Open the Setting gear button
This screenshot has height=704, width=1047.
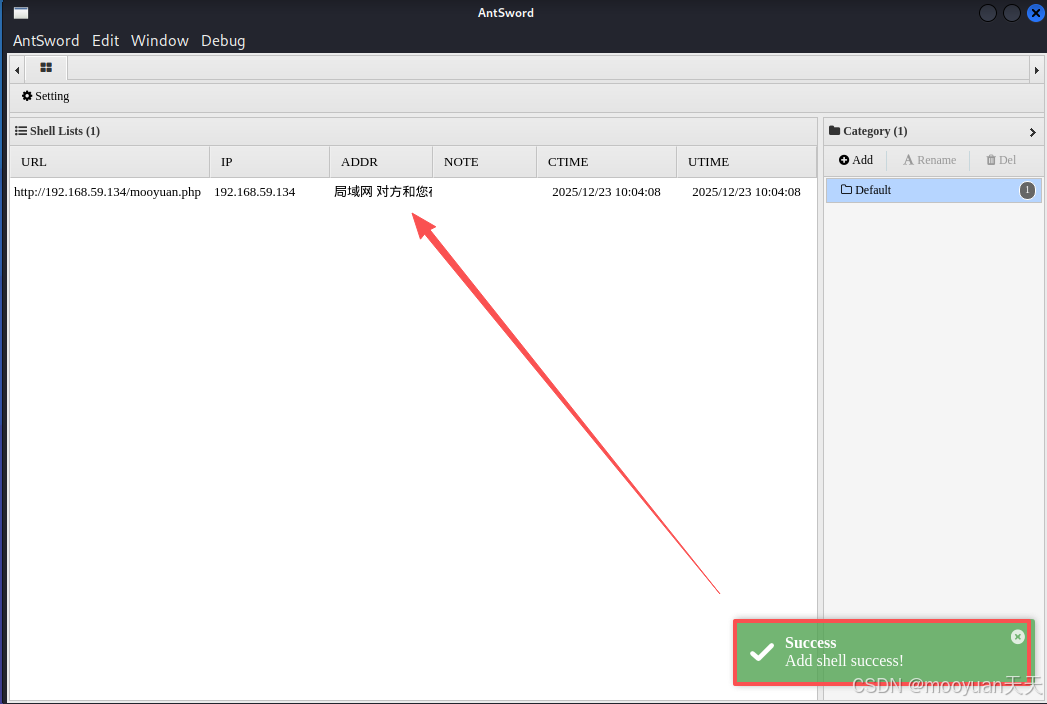click(45, 96)
